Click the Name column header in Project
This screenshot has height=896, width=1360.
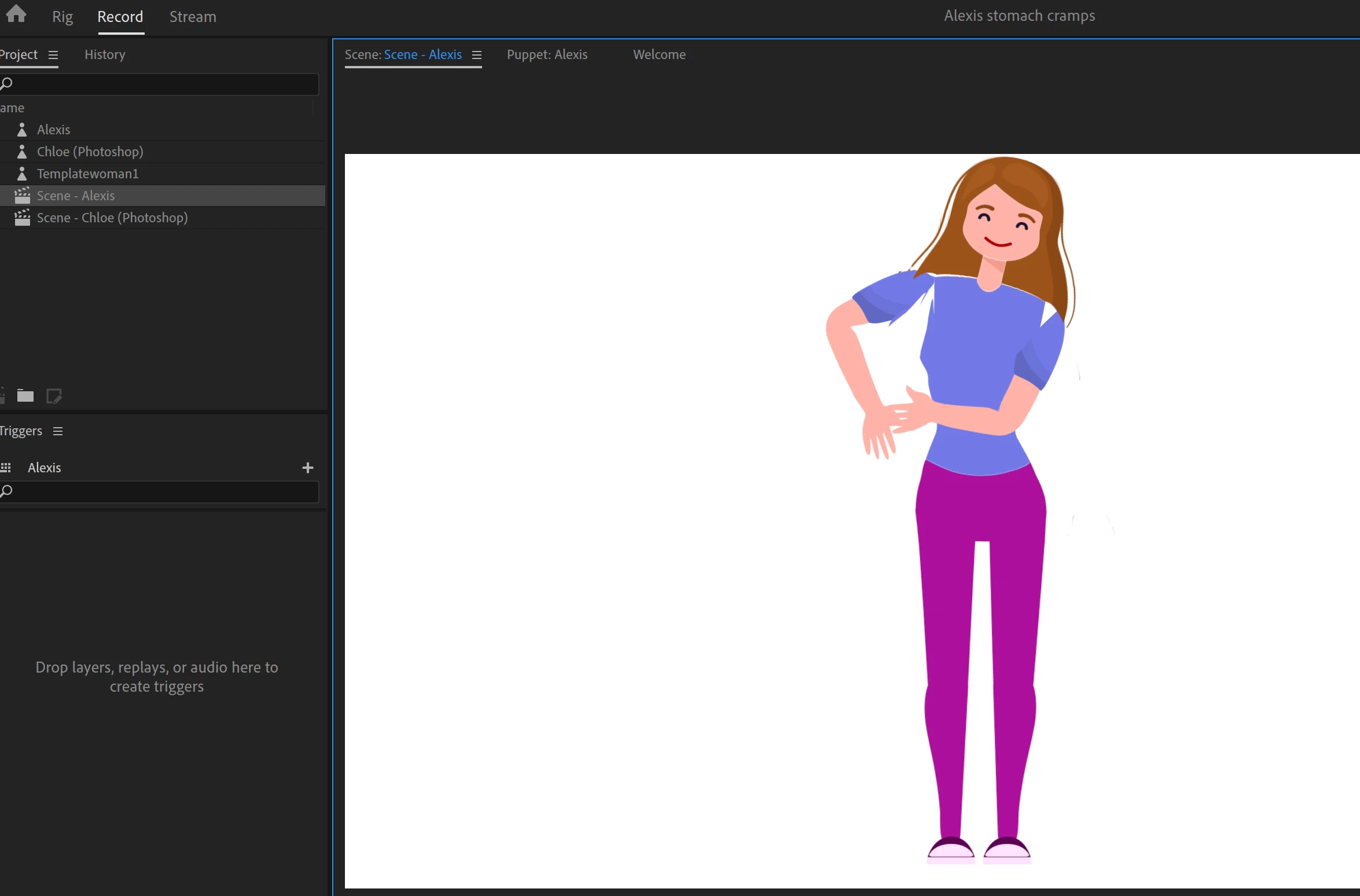pos(12,108)
